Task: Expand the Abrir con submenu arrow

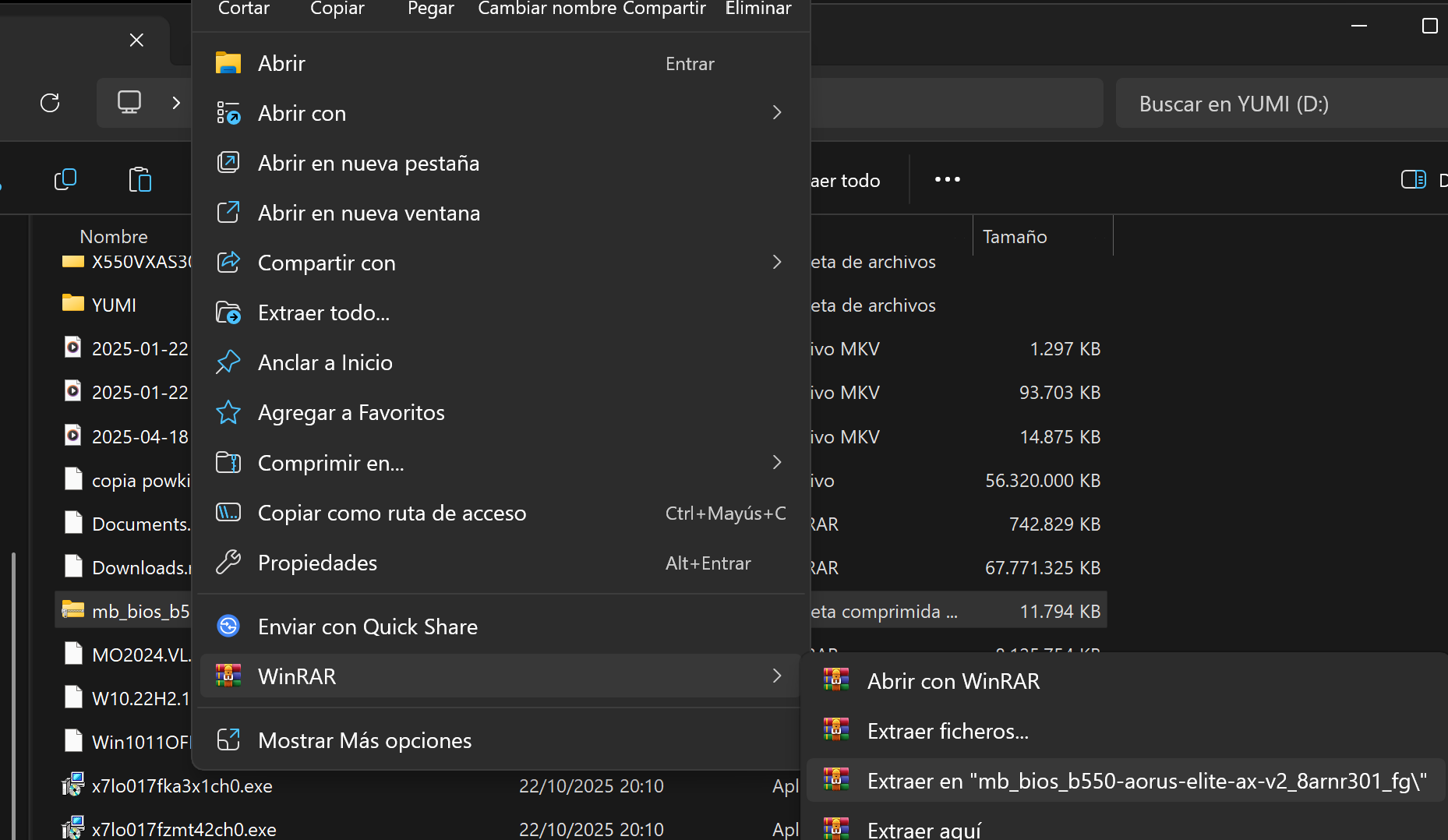Action: coord(776,113)
